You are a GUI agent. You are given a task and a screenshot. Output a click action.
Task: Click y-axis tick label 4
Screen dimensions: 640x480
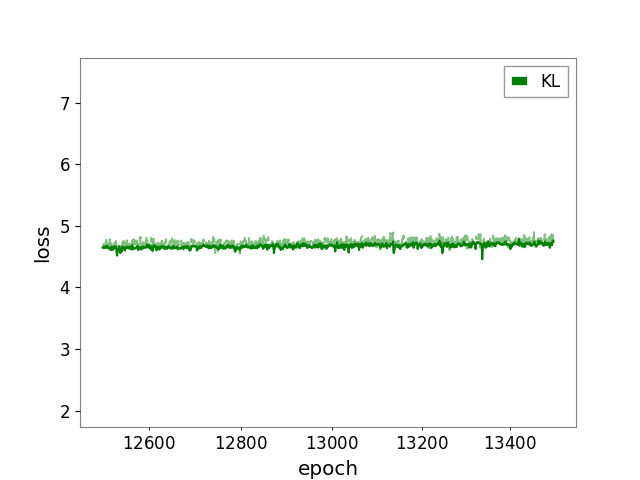pos(65,288)
